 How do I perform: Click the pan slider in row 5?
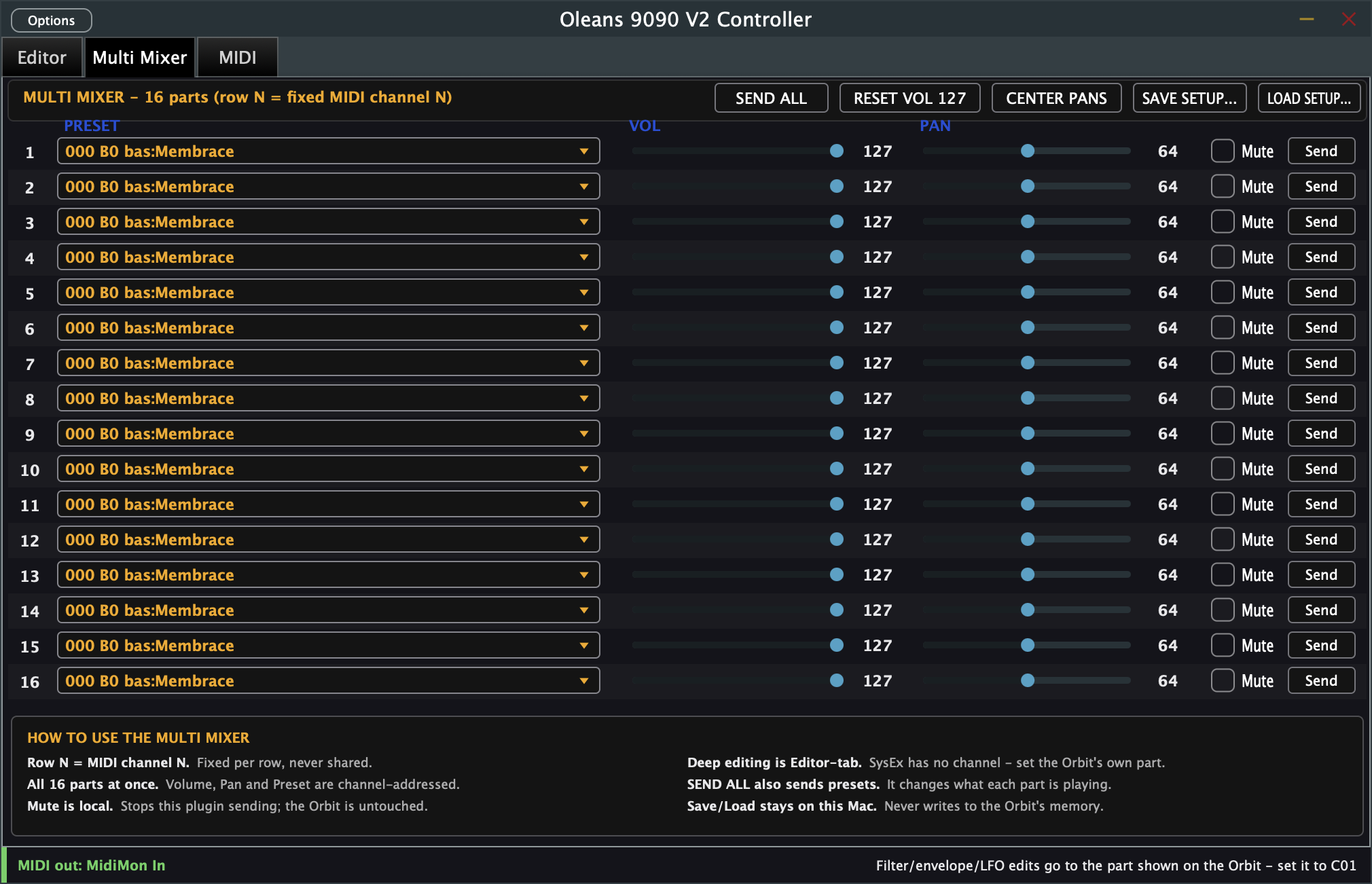[1027, 293]
